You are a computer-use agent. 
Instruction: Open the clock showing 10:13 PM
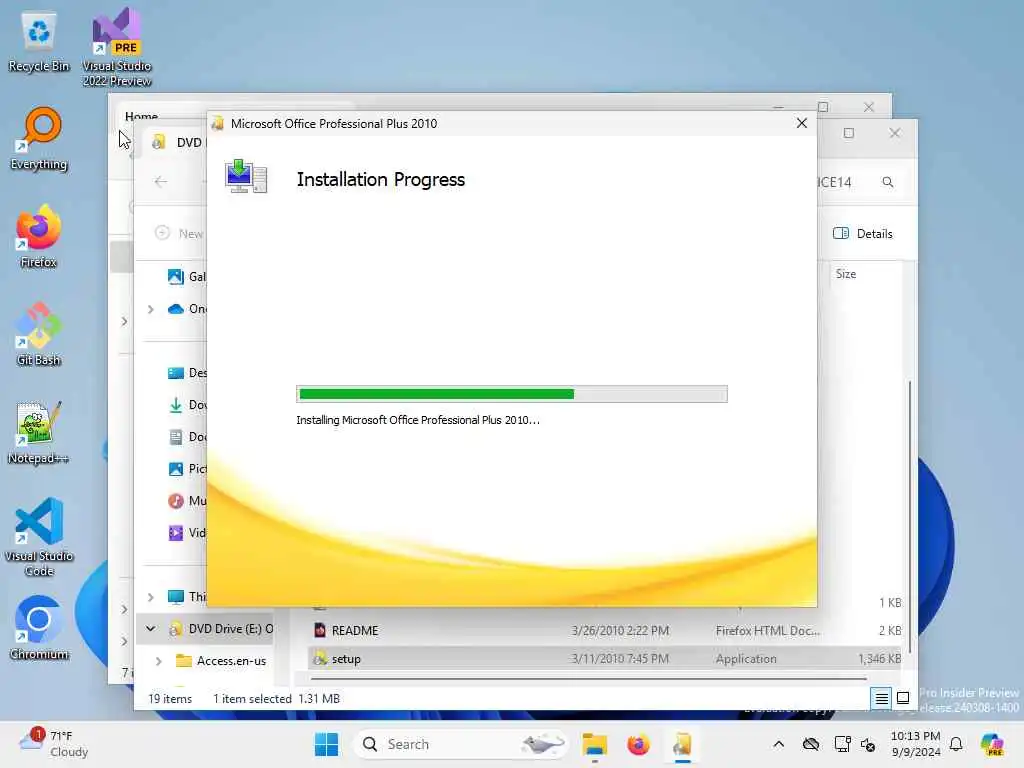point(916,744)
